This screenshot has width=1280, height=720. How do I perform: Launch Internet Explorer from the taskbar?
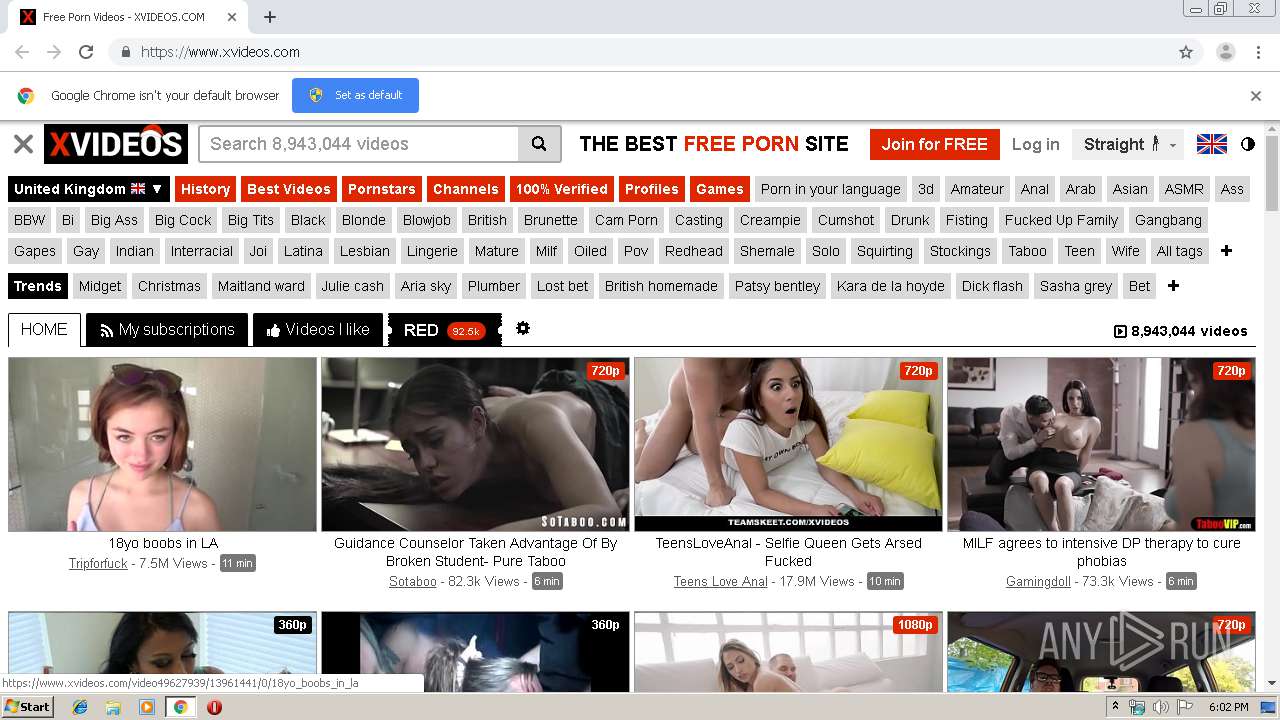(80, 707)
